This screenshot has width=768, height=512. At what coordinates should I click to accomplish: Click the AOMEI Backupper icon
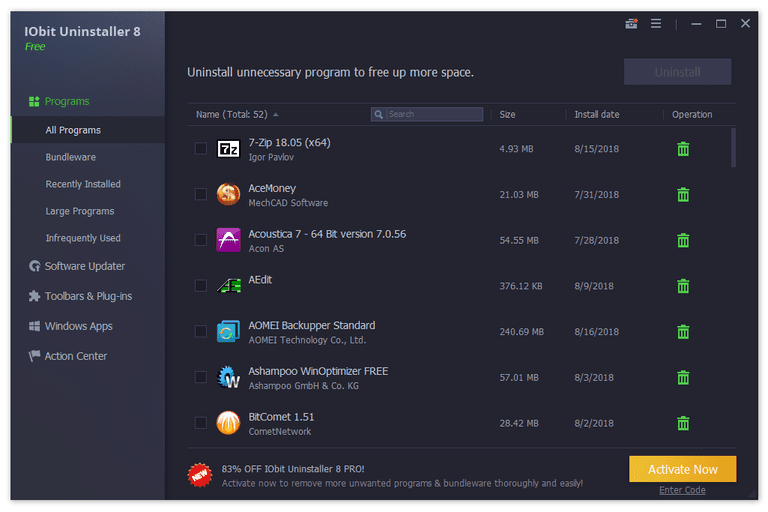[228, 331]
